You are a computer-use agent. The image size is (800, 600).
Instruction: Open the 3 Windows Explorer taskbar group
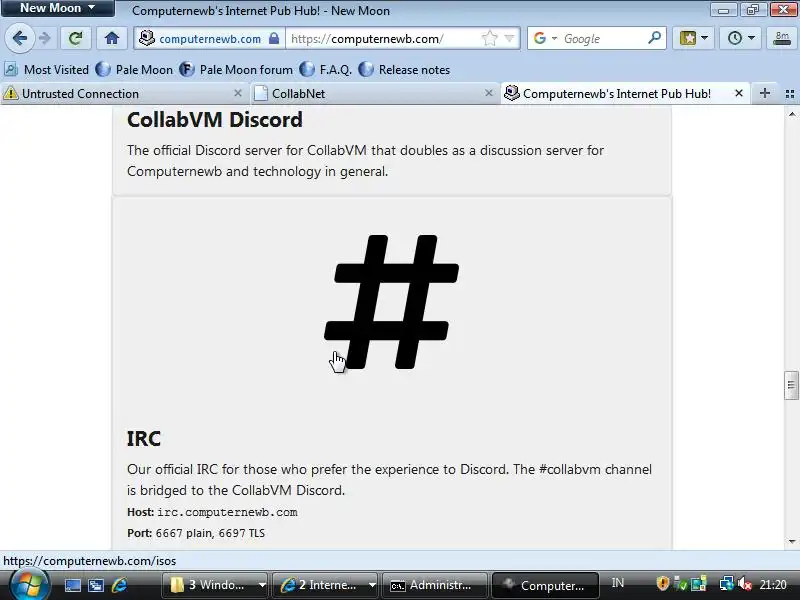[x=215, y=585]
